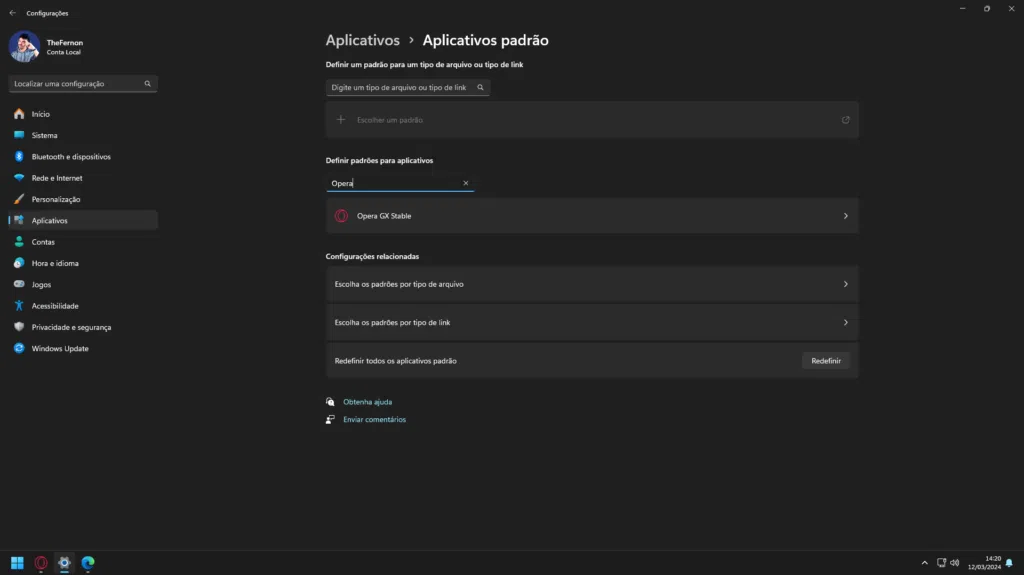Clear the Opera search text with X
This screenshot has width=1024, height=575.
pyautogui.click(x=466, y=183)
